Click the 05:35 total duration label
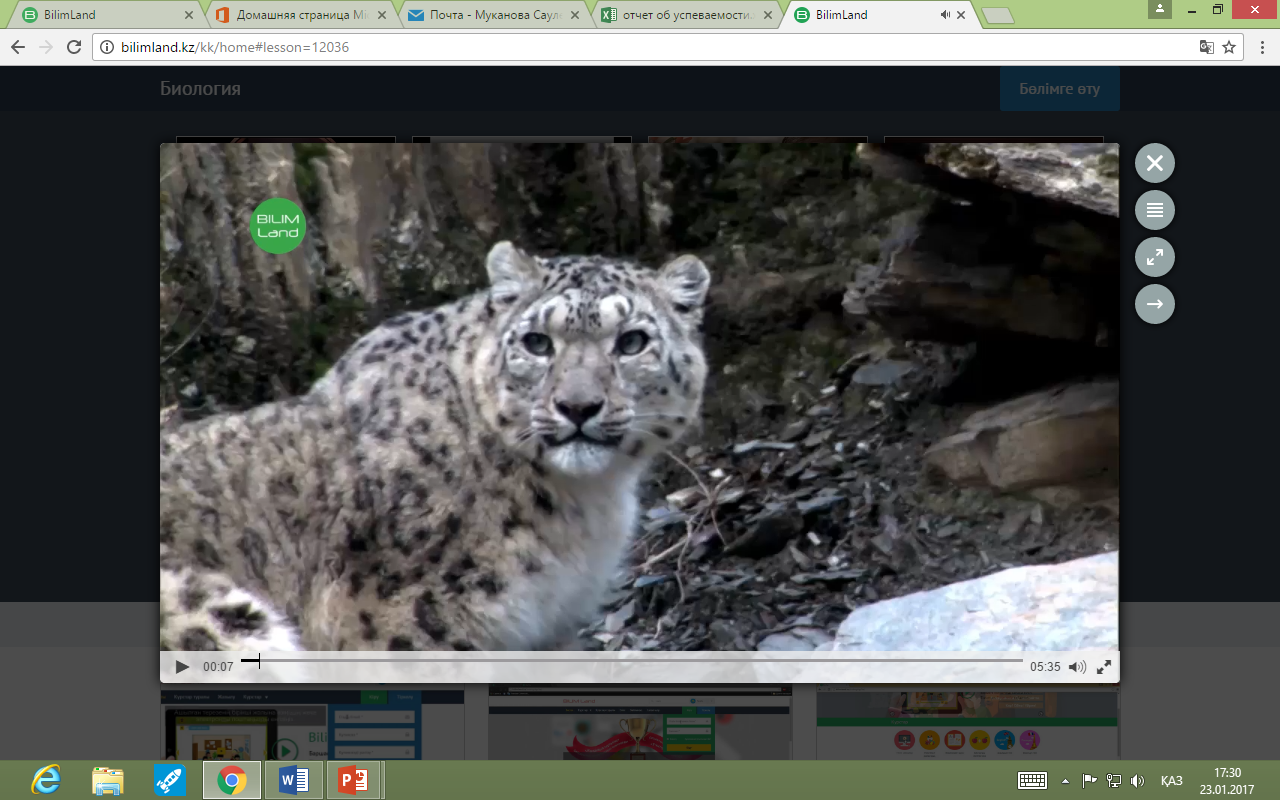This screenshot has width=1280, height=800. point(1045,667)
